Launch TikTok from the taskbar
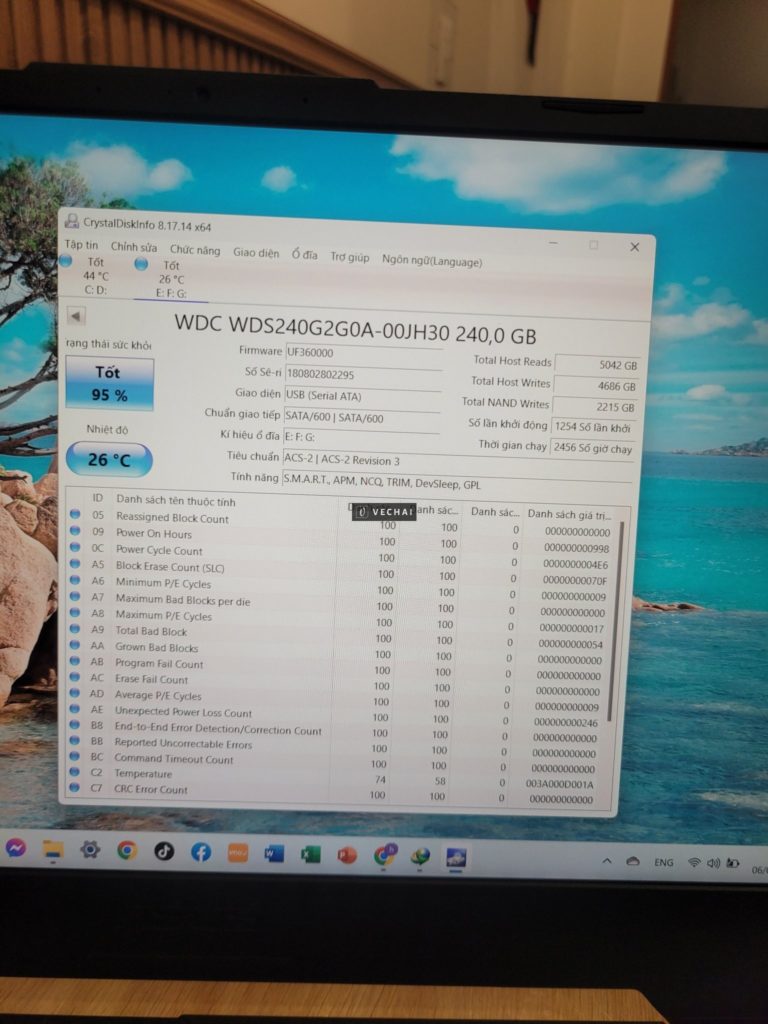The height and width of the screenshot is (1024, 768). pyautogui.click(x=164, y=851)
